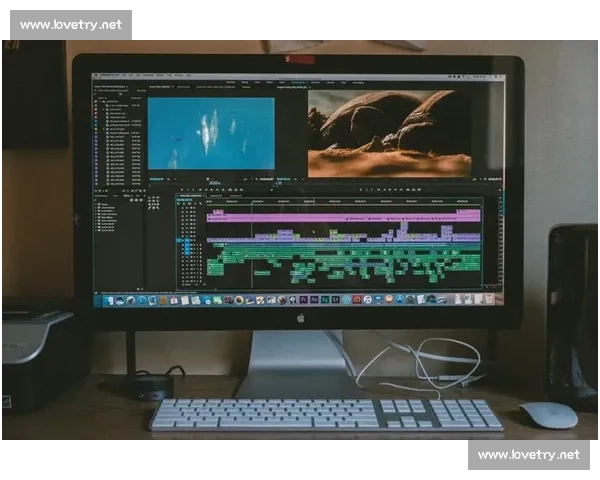The height and width of the screenshot is (480, 600).
Task: Switch to the highlighted Editing workspace tab
Action: (x=296, y=83)
